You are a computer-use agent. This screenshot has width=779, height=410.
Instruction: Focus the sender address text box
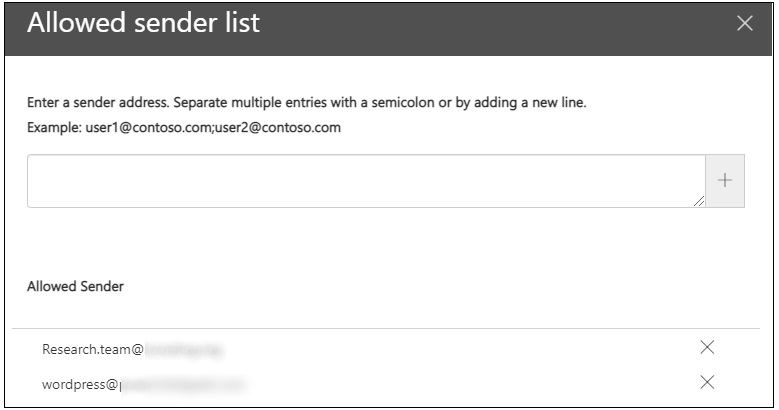pos(365,181)
